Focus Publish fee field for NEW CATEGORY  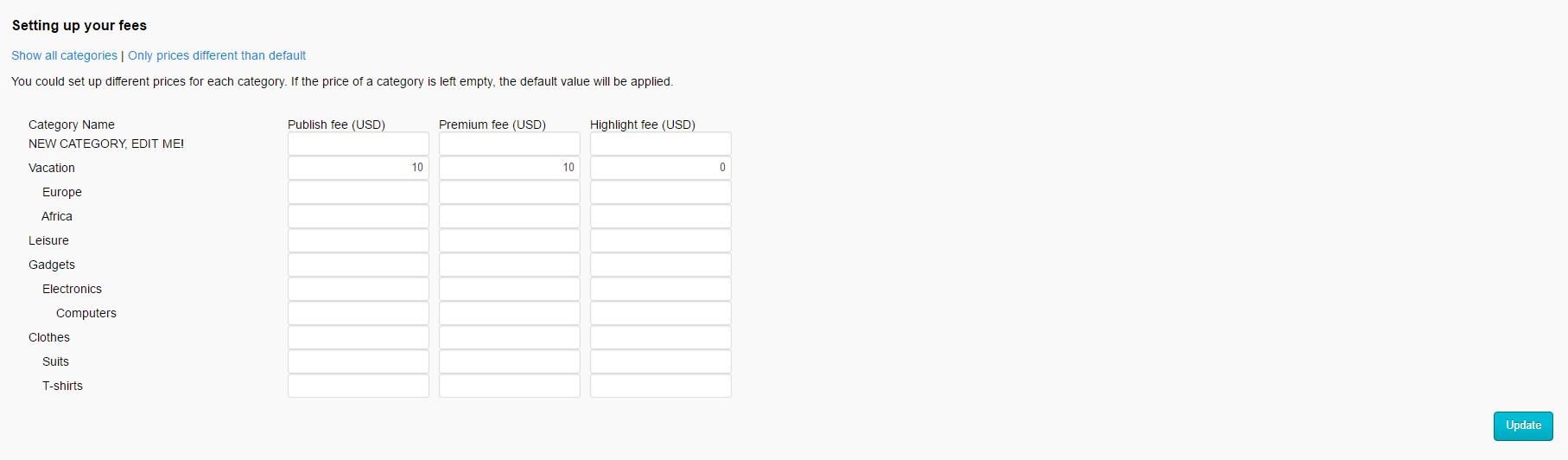click(358, 144)
